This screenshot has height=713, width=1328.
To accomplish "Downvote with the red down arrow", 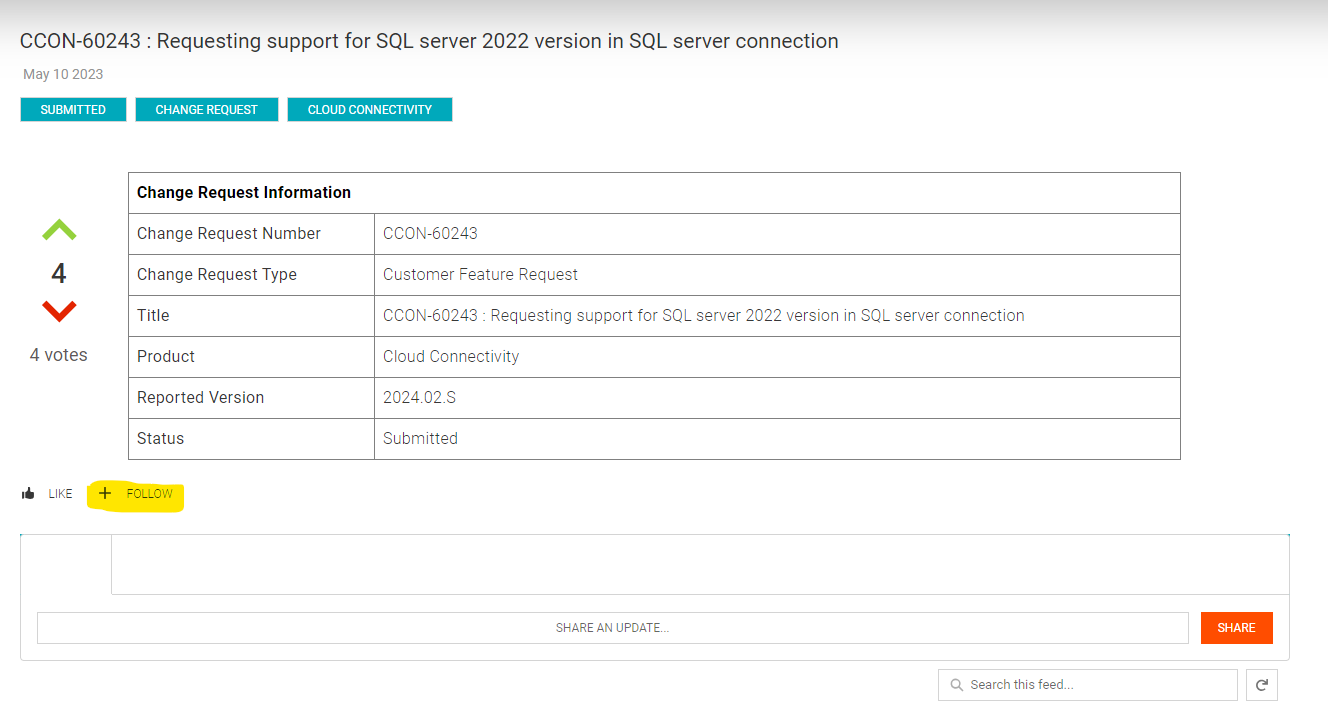I will coord(59,311).
